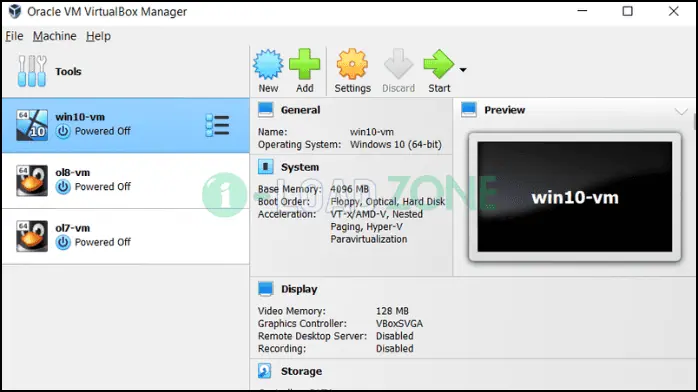Click the VBoxSVGA graphics controller value
The width and height of the screenshot is (698, 392).
click(x=399, y=323)
